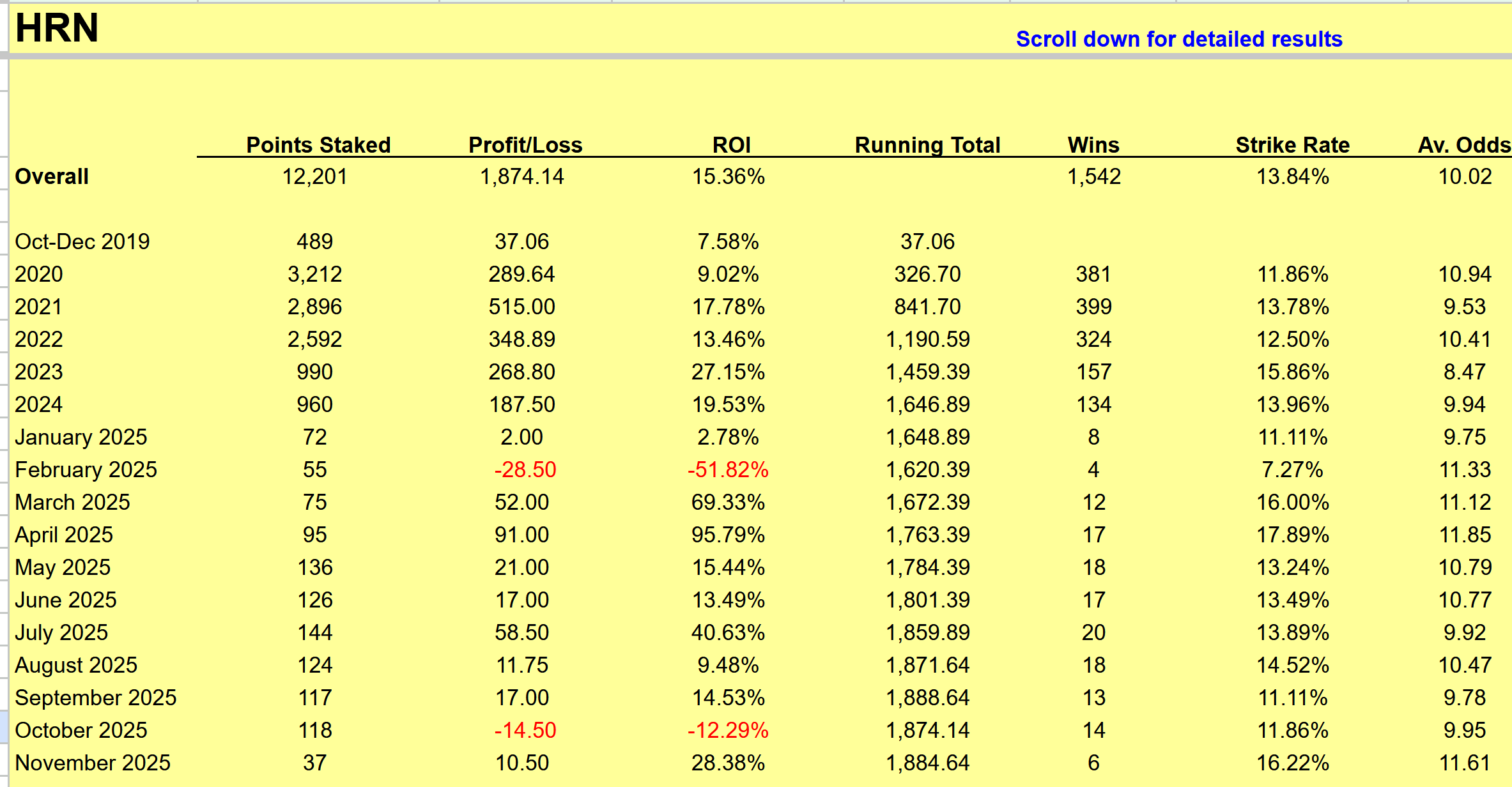Click 2023 points staked 990
The width and height of the screenshot is (1512, 787).
[314, 372]
